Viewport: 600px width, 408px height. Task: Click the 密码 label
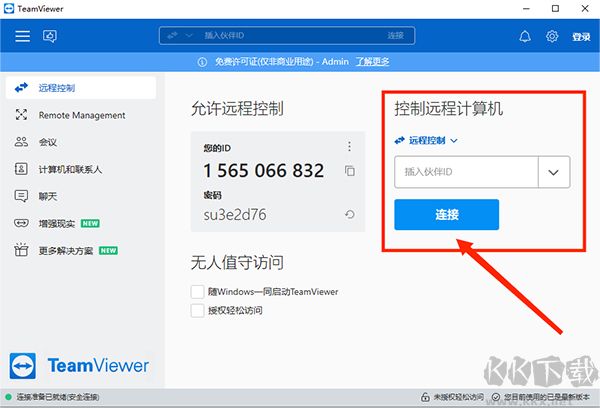[x=212, y=195]
